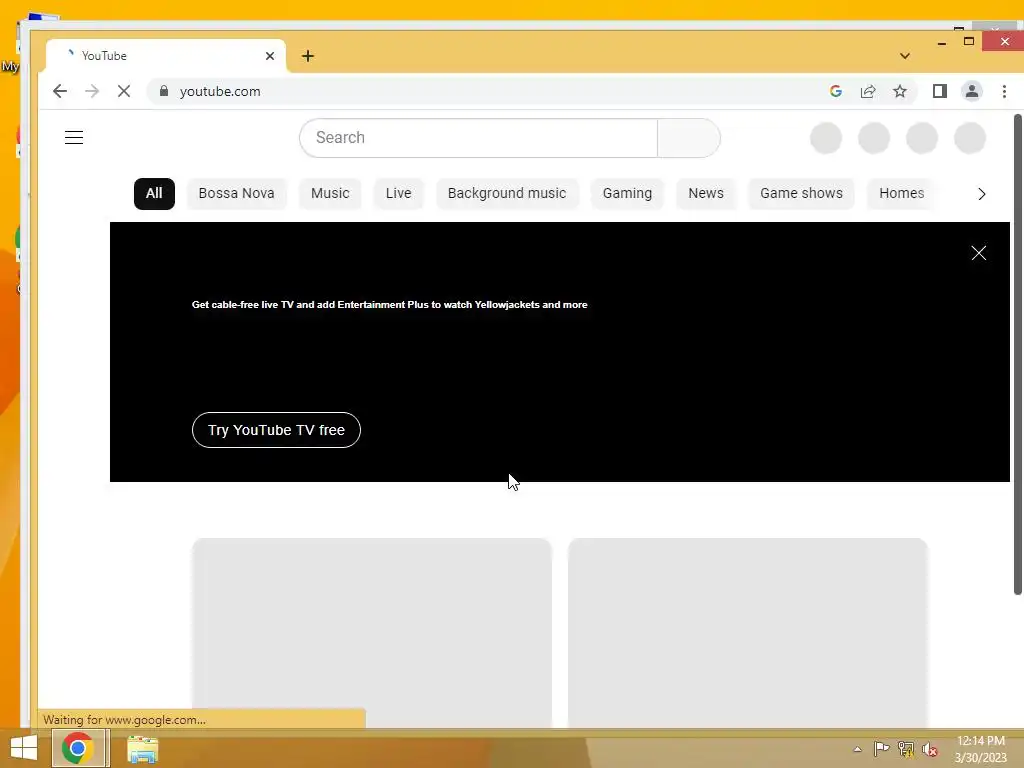Show more category chips with right arrow
This screenshot has width=1024, height=768.
(982, 194)
